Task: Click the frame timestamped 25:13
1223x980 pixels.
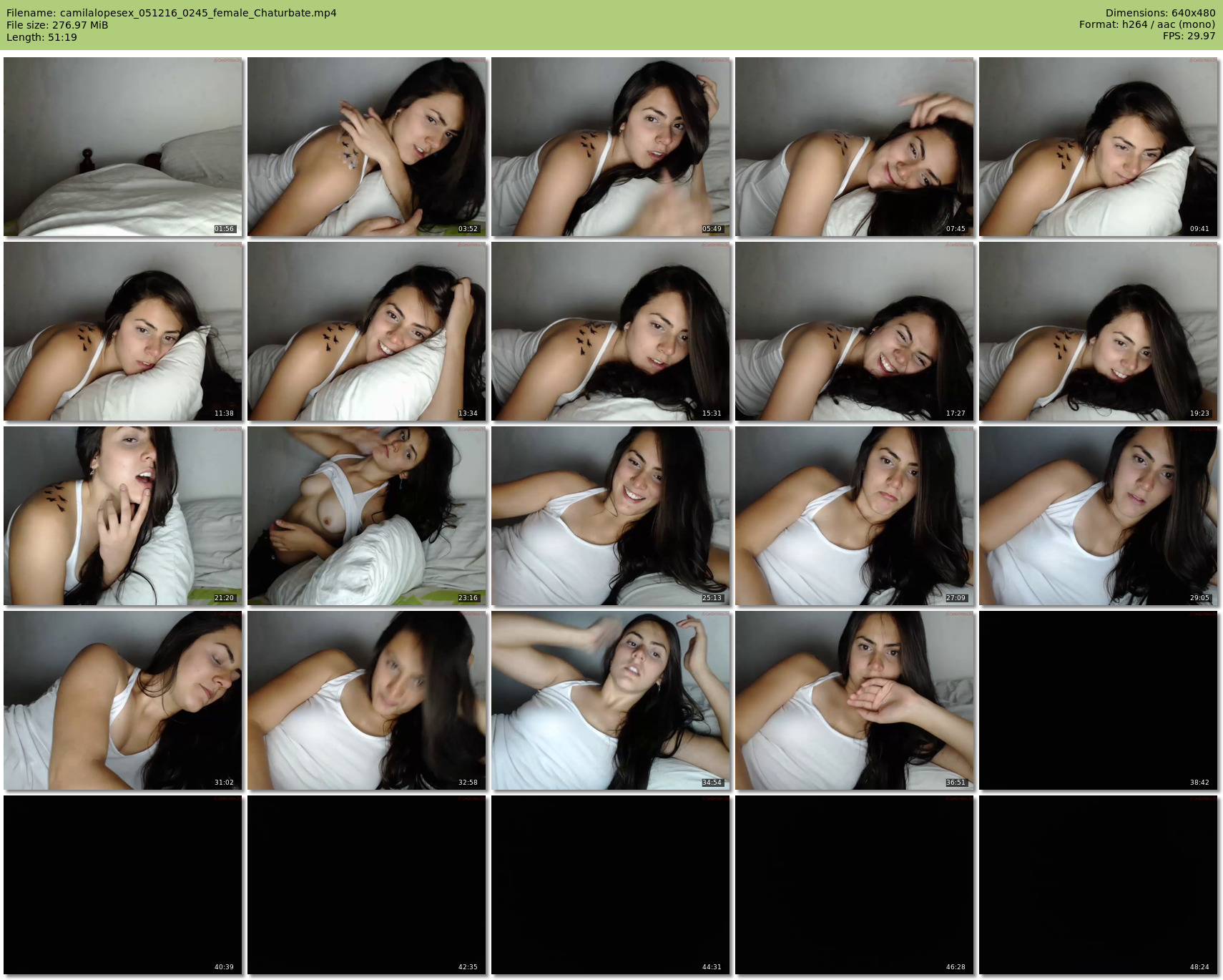Action: point(611,516)
